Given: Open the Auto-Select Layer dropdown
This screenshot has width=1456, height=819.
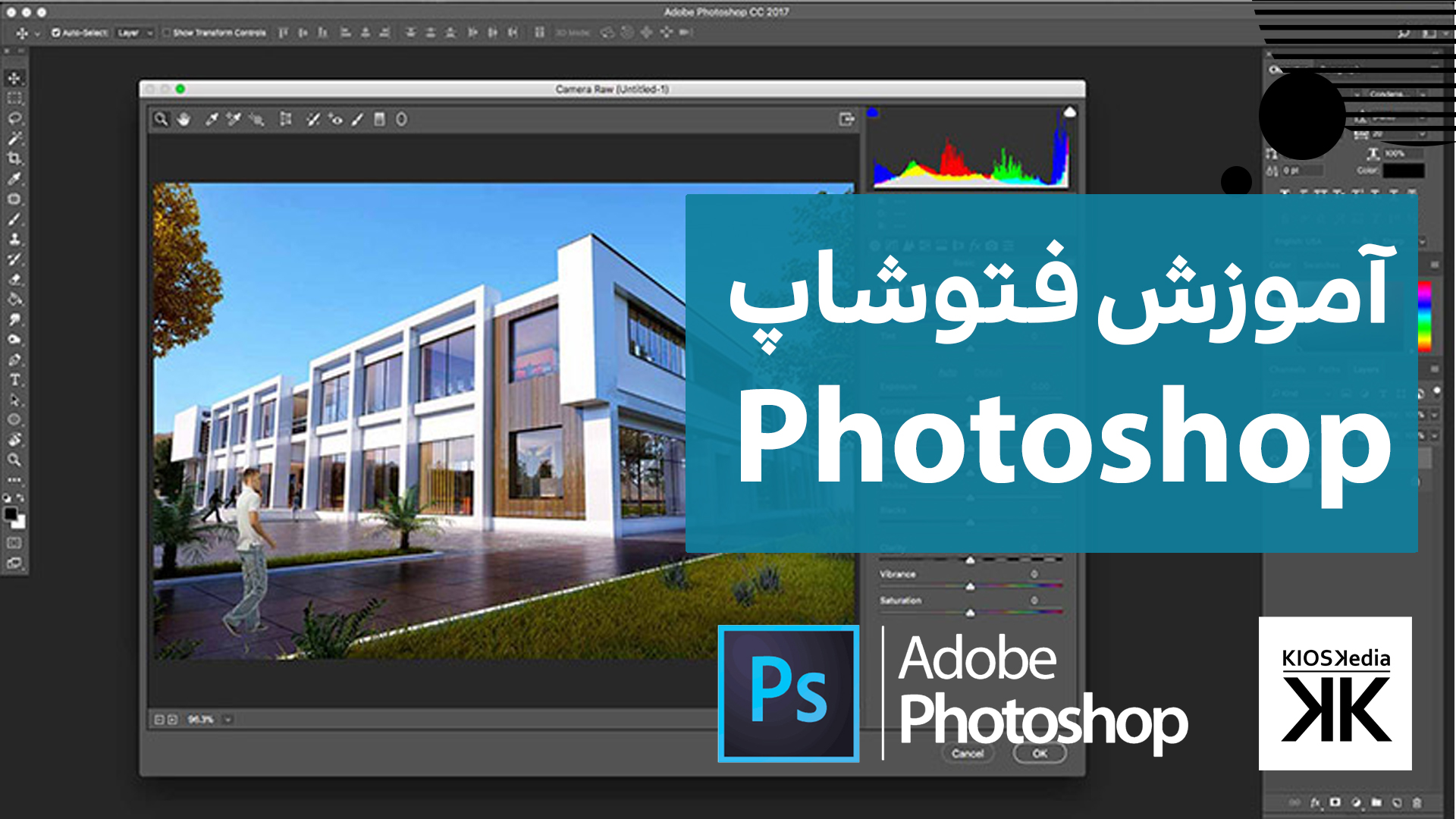Looking at the screenshot, I should (x=136, y=33).
